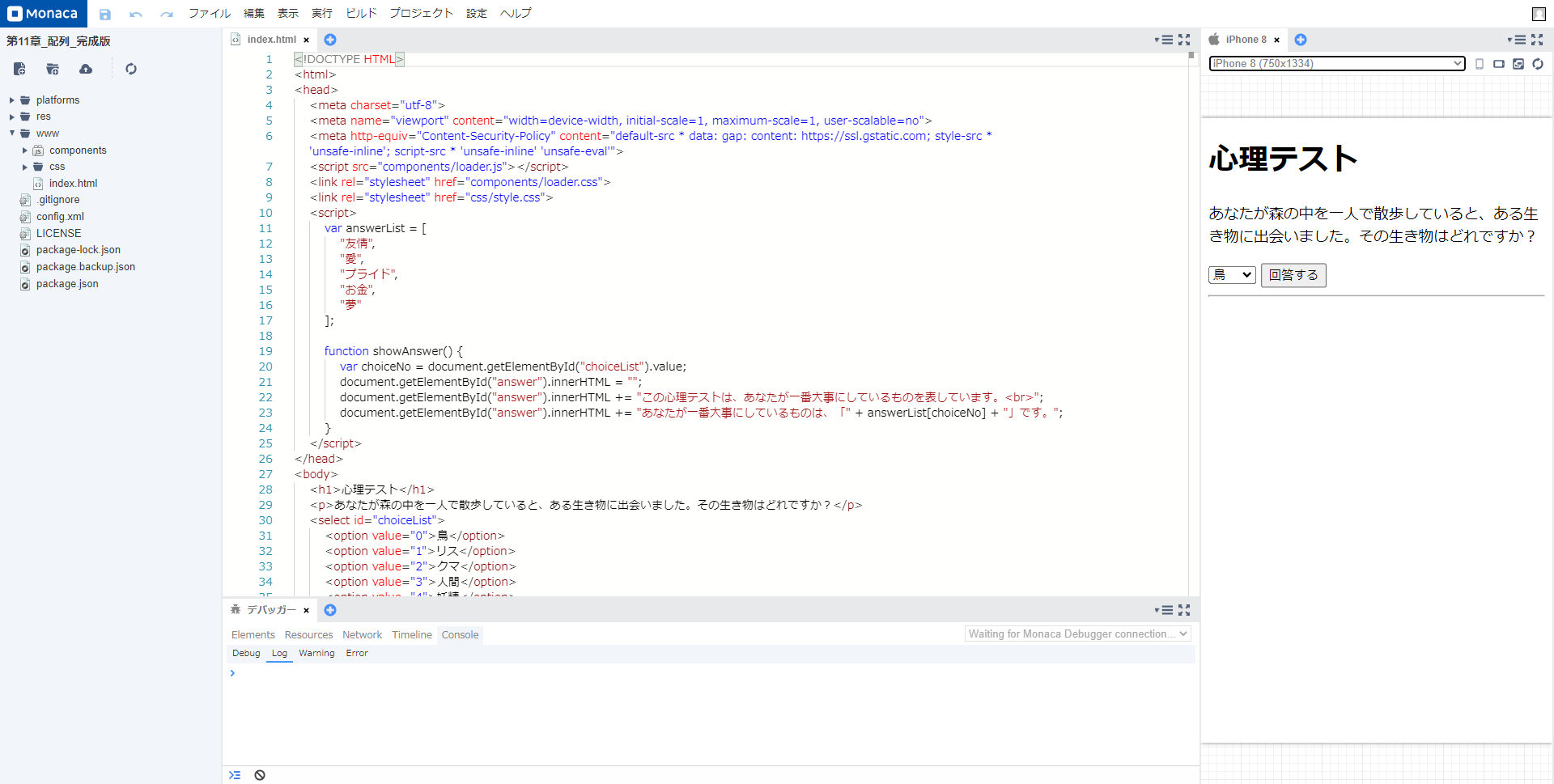Viewport: 1554px width, 784px height.
Task: Close the デバッガー tab
Action: point(306,611)
